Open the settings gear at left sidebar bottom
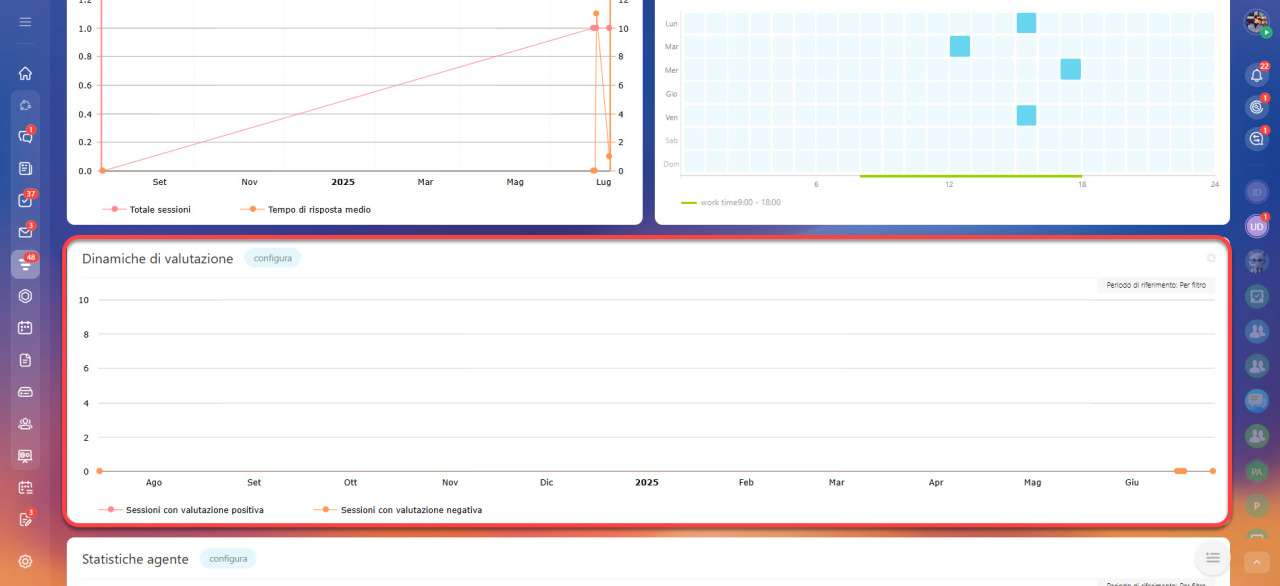 click(x=25, y=562)
